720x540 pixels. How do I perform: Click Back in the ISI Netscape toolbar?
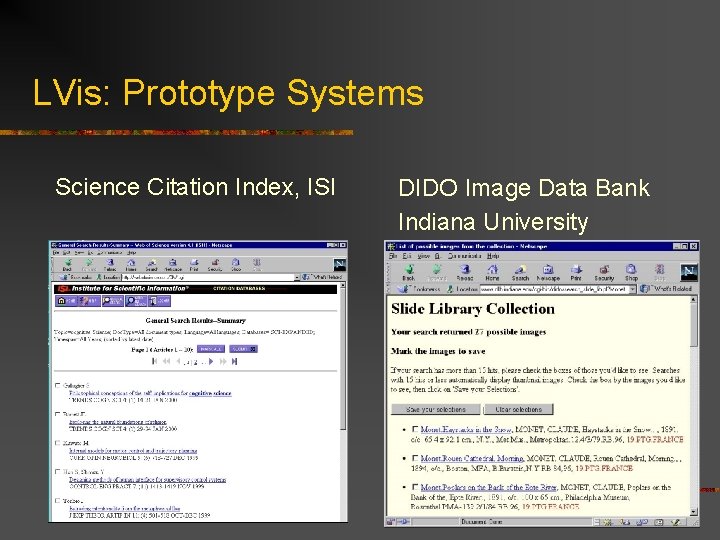click(x=68, y=264)
